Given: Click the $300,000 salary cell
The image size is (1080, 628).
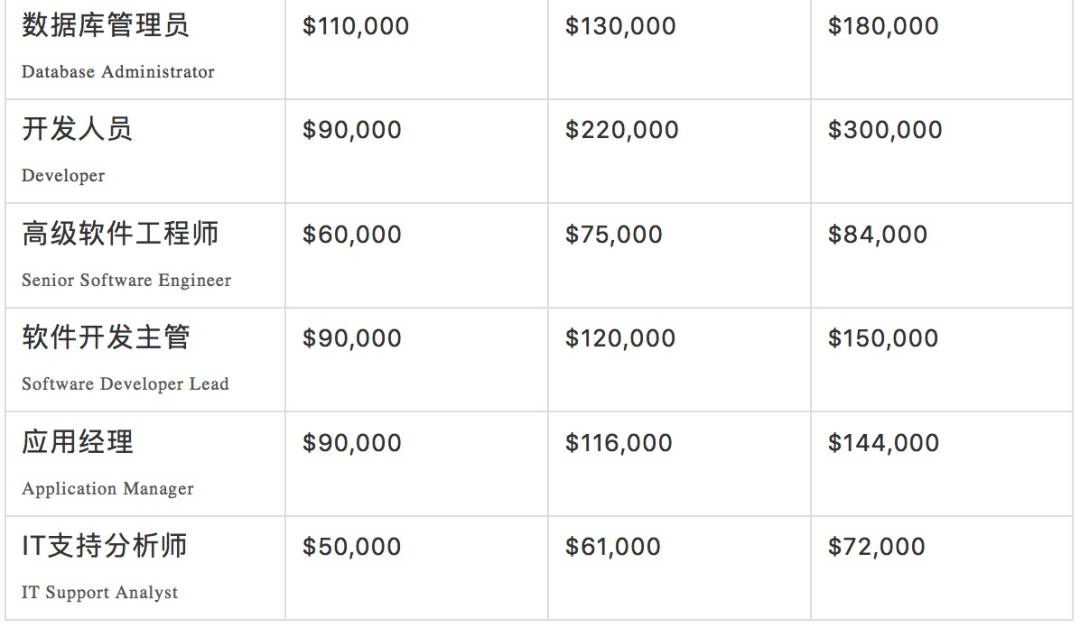Looking at the screenshot, I should point(885,130).
